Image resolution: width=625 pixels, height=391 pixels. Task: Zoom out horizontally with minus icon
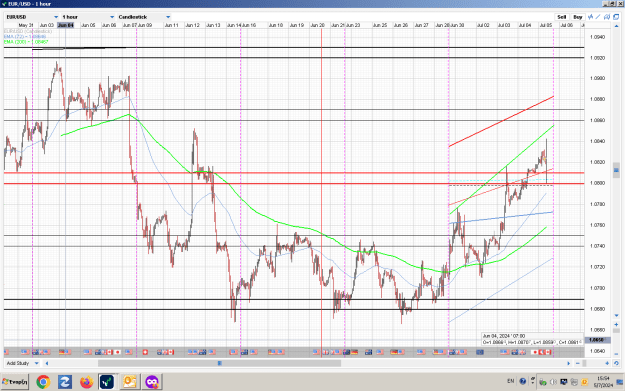coord(578,363)
